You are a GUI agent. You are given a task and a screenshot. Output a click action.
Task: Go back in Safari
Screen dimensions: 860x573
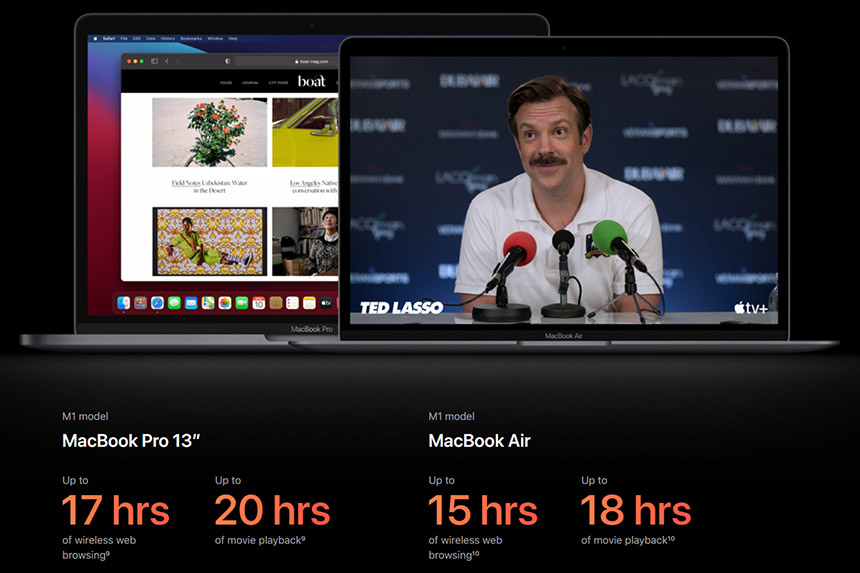(167, 61)
